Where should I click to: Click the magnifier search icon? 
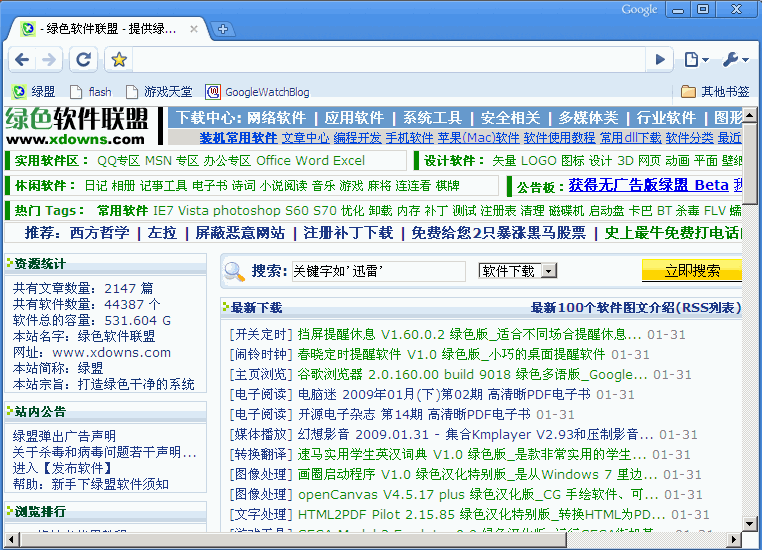click(x=234, y=271)
